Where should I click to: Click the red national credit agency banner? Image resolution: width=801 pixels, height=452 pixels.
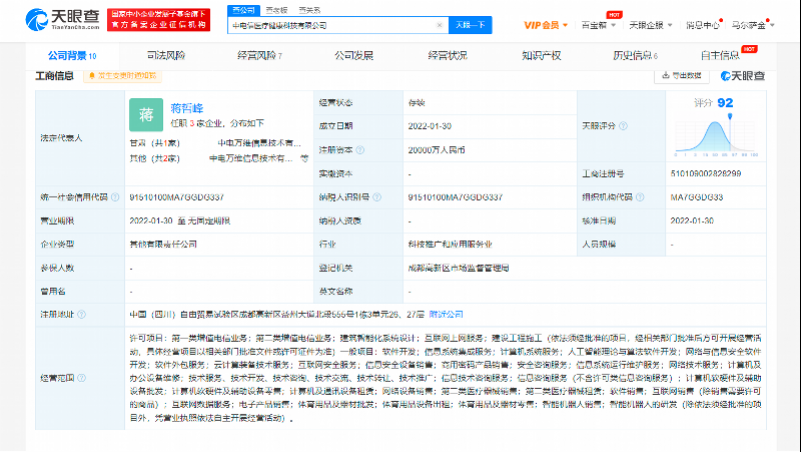[158, 19]
